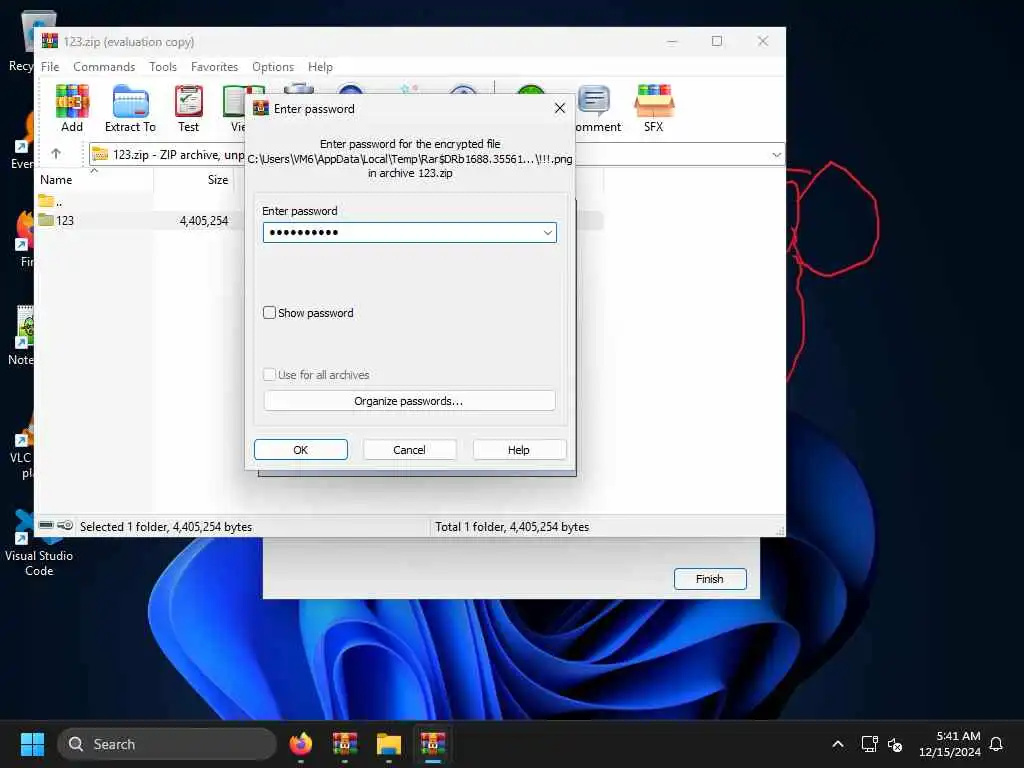Screen dimensions: 1024x768
Task: Open the Options menu
Action: [x=273, y=67]
